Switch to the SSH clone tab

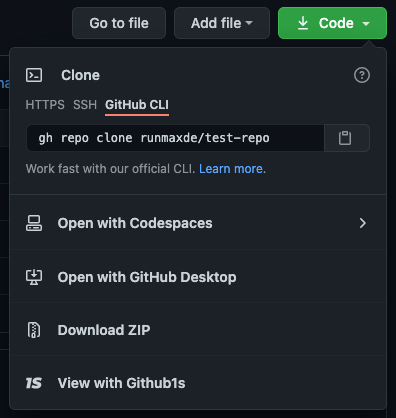pyautogui.click(x=85, y=105)
